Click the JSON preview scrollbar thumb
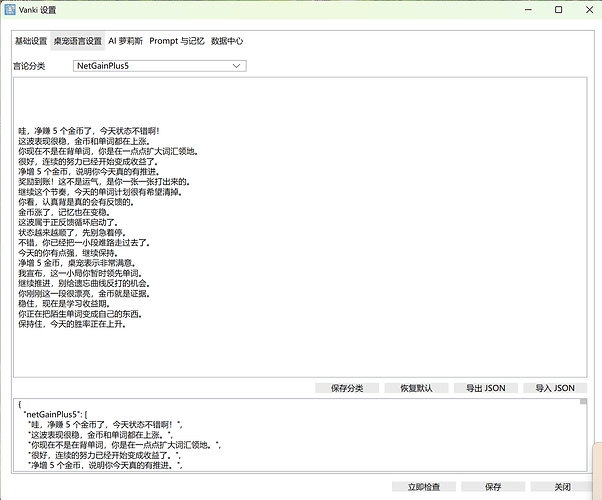The width and height of the screenshot is (602, 500). (x=583, y=402)
